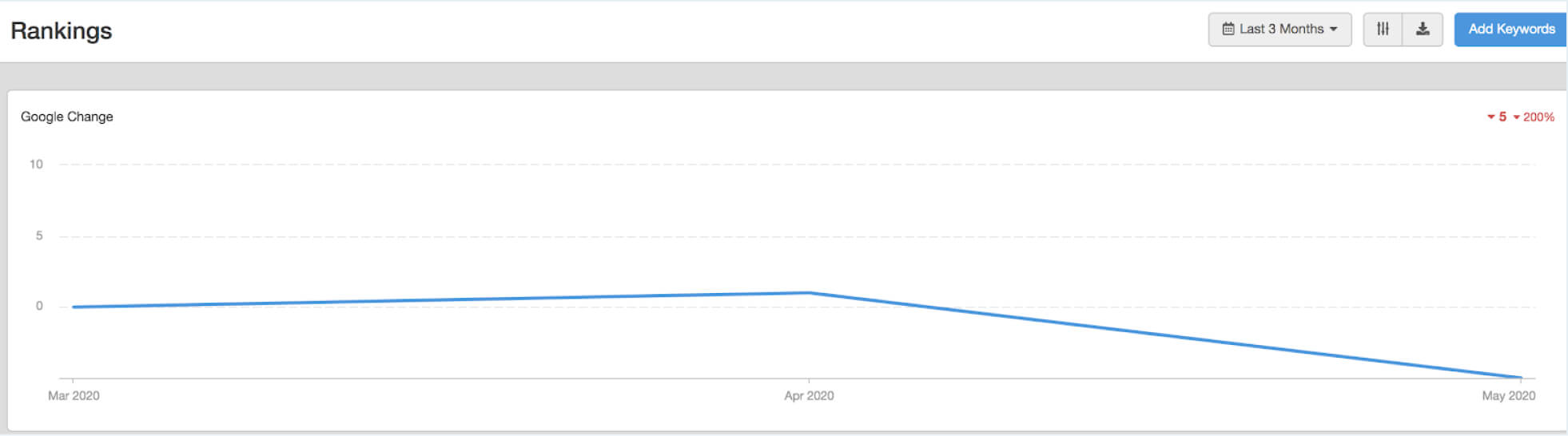Click the download export icon
Screen dimensions: 1568x436
(1423, 30)
